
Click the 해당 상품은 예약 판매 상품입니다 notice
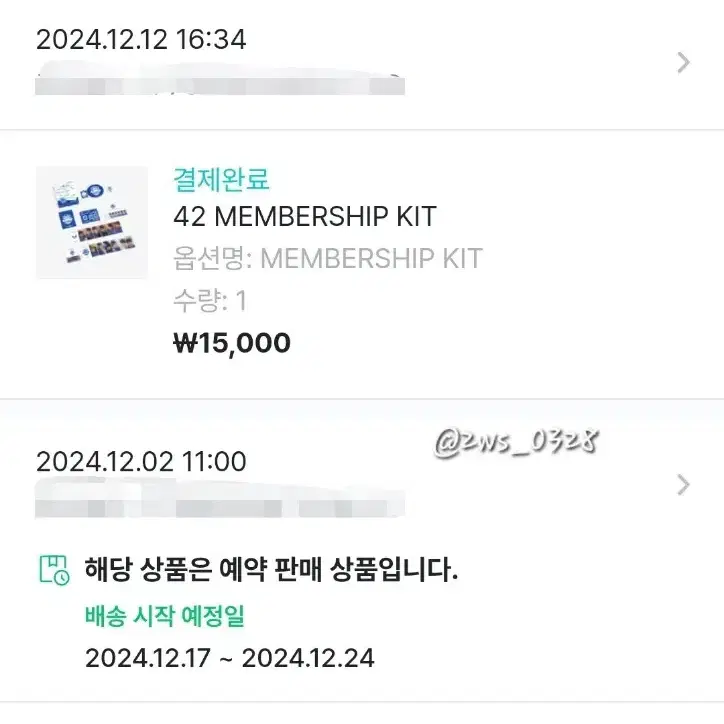coord(271,569)
